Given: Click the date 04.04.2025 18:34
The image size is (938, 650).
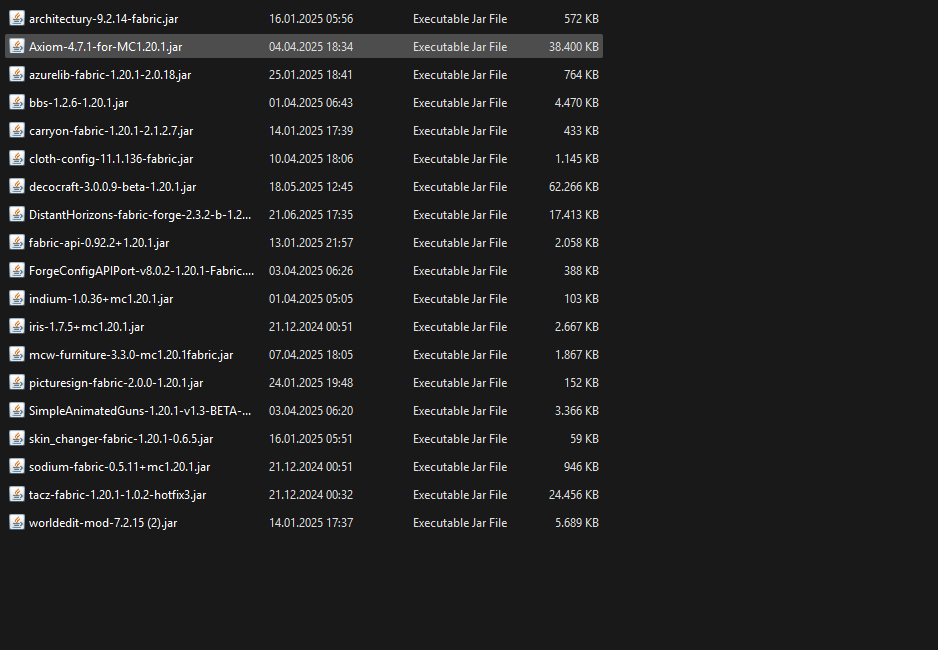Looking at the screenshot, I should point(310,47).
